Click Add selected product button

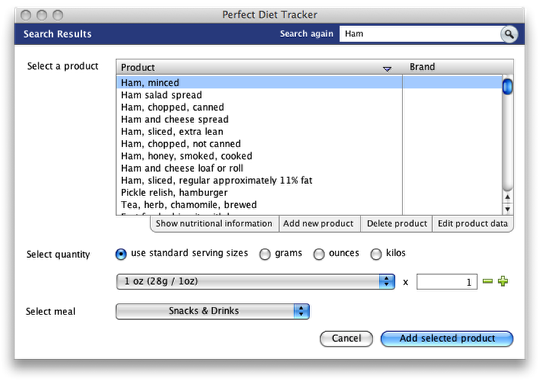click(447, 339)
